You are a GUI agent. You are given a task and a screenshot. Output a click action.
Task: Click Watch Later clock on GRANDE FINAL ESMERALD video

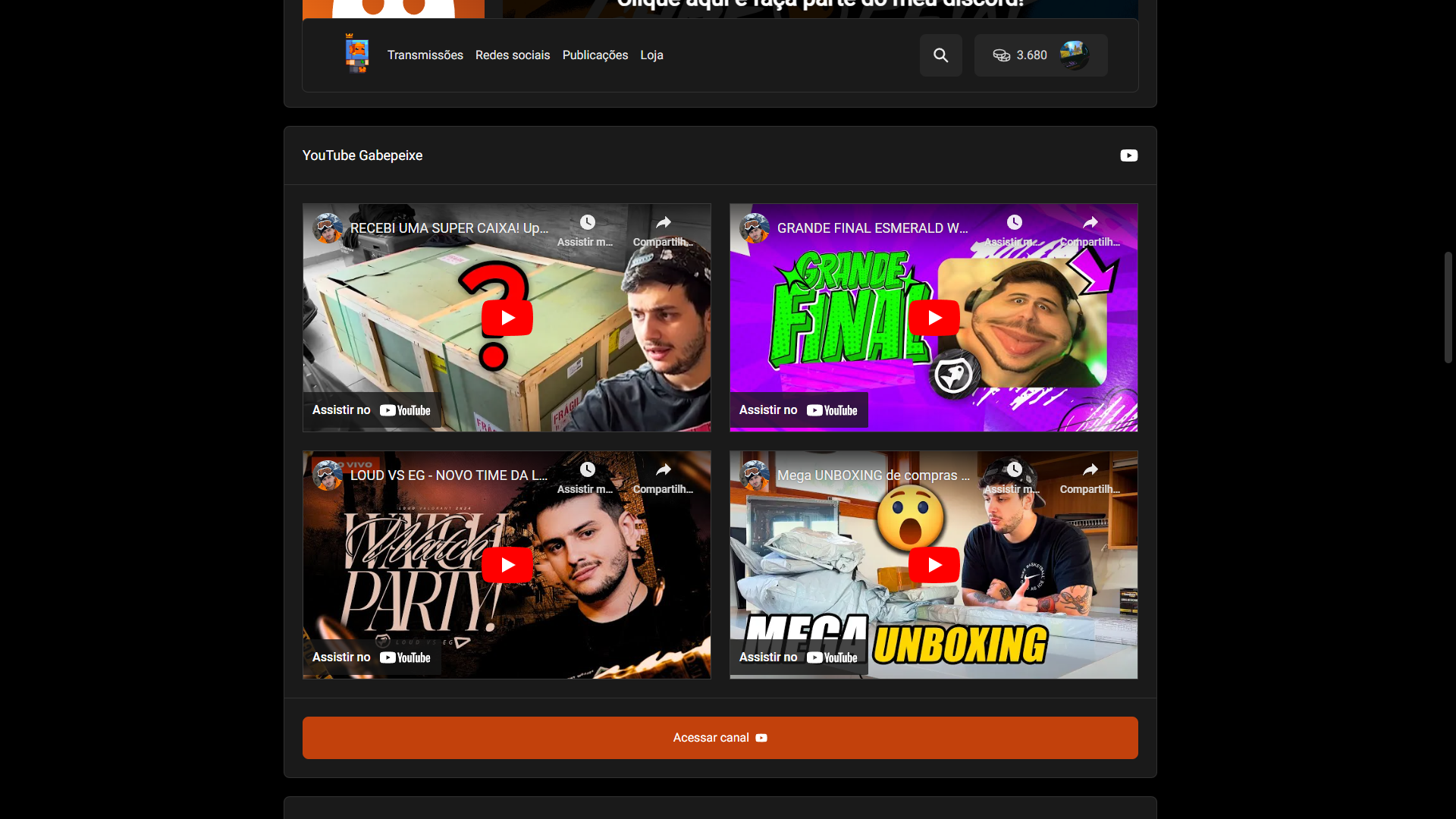(1014, 222)
